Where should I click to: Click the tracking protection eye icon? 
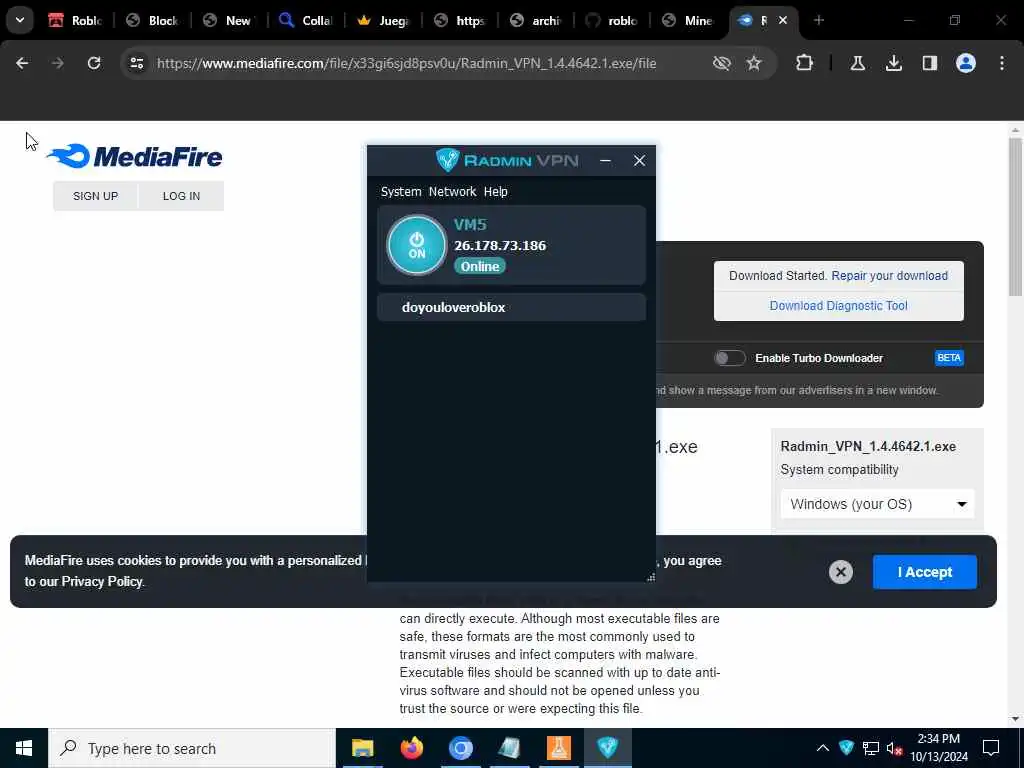click(722, 63)
